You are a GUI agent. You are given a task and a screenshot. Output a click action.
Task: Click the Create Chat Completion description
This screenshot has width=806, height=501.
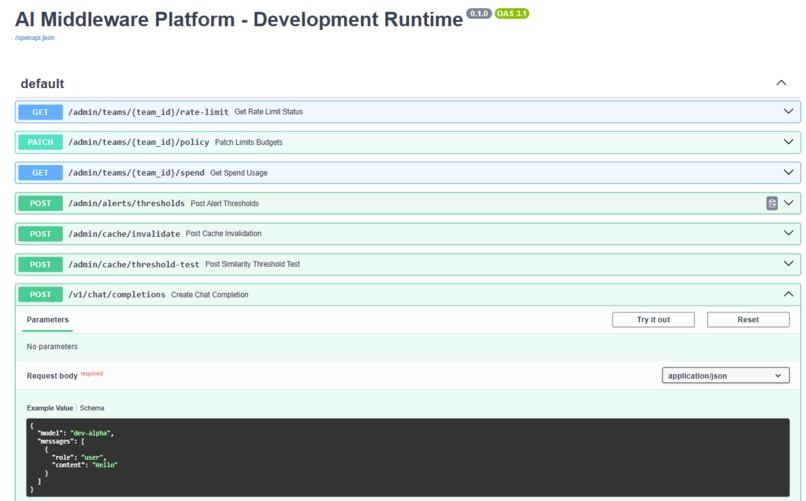[210, 294]
